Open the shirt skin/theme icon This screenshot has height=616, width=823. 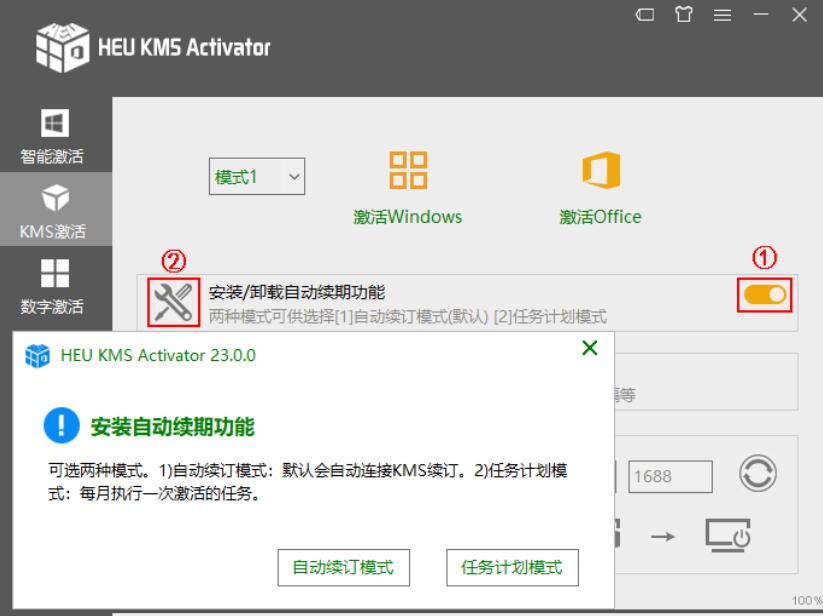coord(683,14)
